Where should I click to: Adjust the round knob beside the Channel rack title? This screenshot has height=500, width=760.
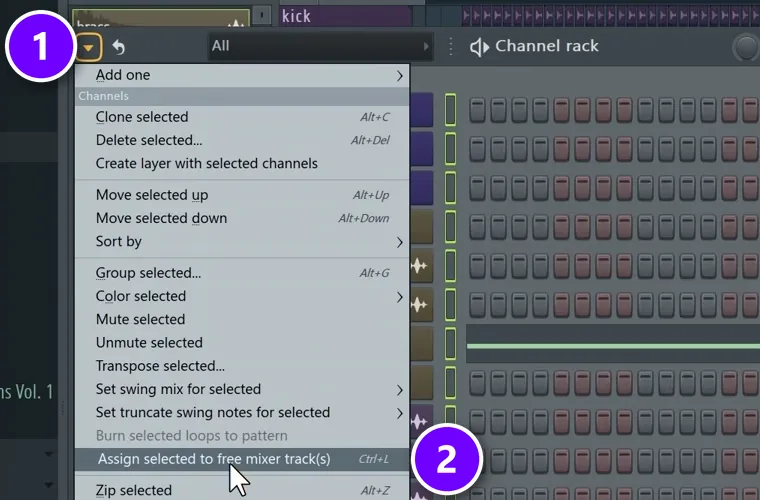tap(746, 48)
